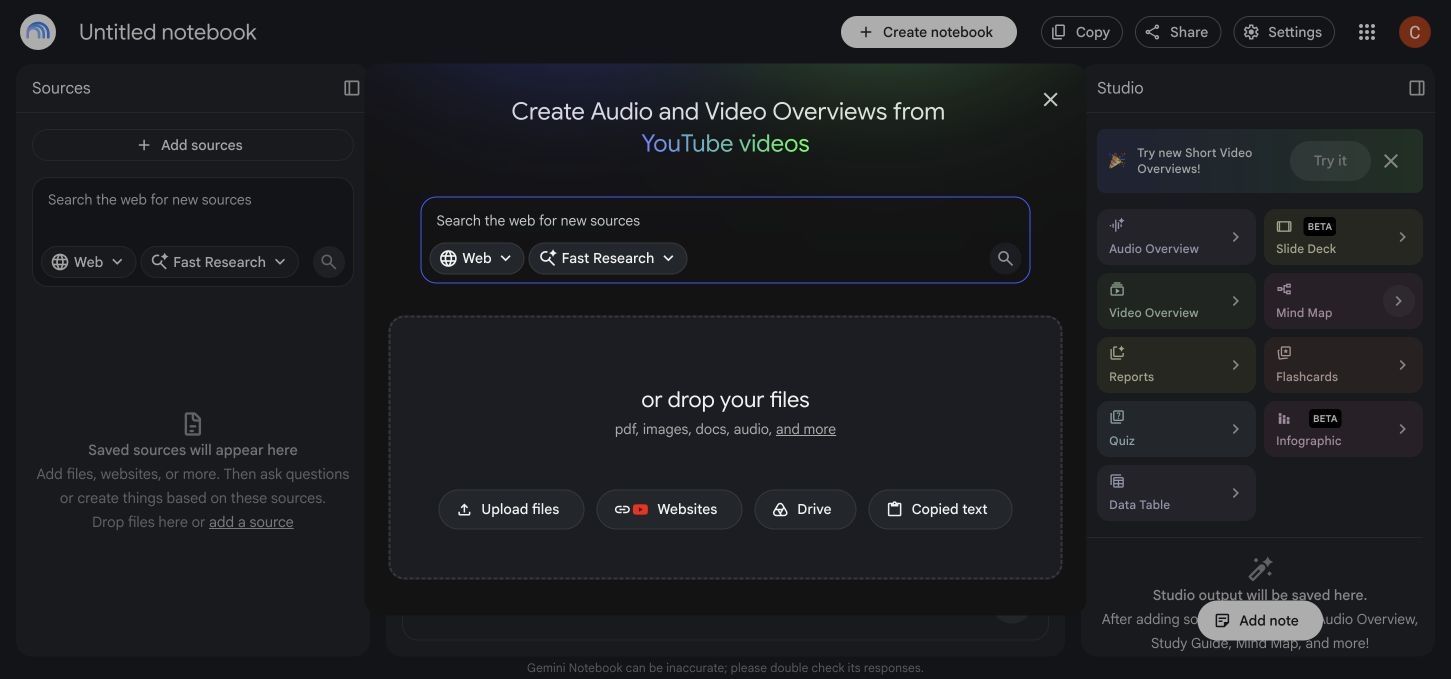Click Create notebook button
Viewport: 1451px width, 679px height.
pyautogui.click(x=928, y=32)
